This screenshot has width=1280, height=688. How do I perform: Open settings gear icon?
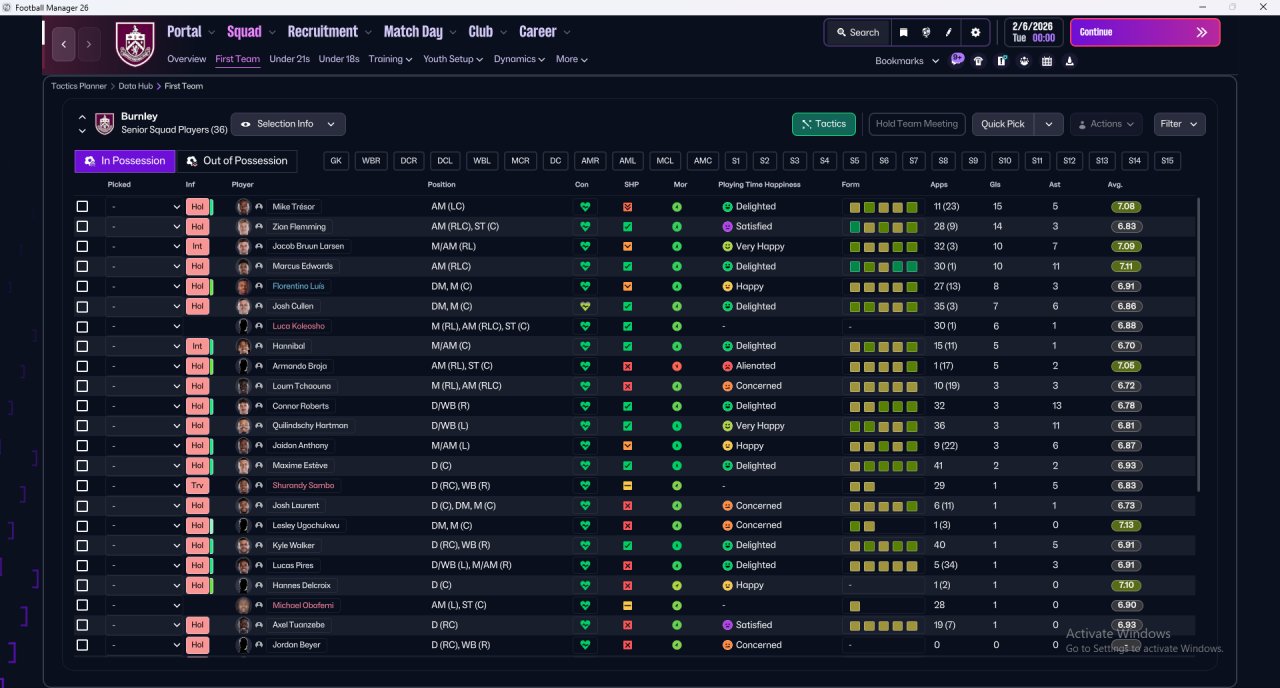(x=976, y=32)
